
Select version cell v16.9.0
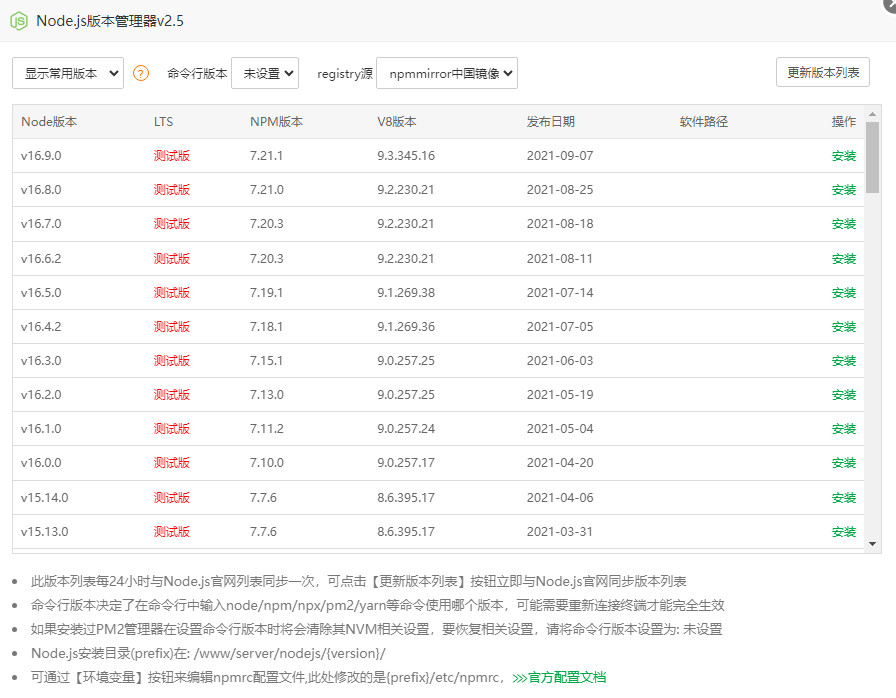click(41, 156)
